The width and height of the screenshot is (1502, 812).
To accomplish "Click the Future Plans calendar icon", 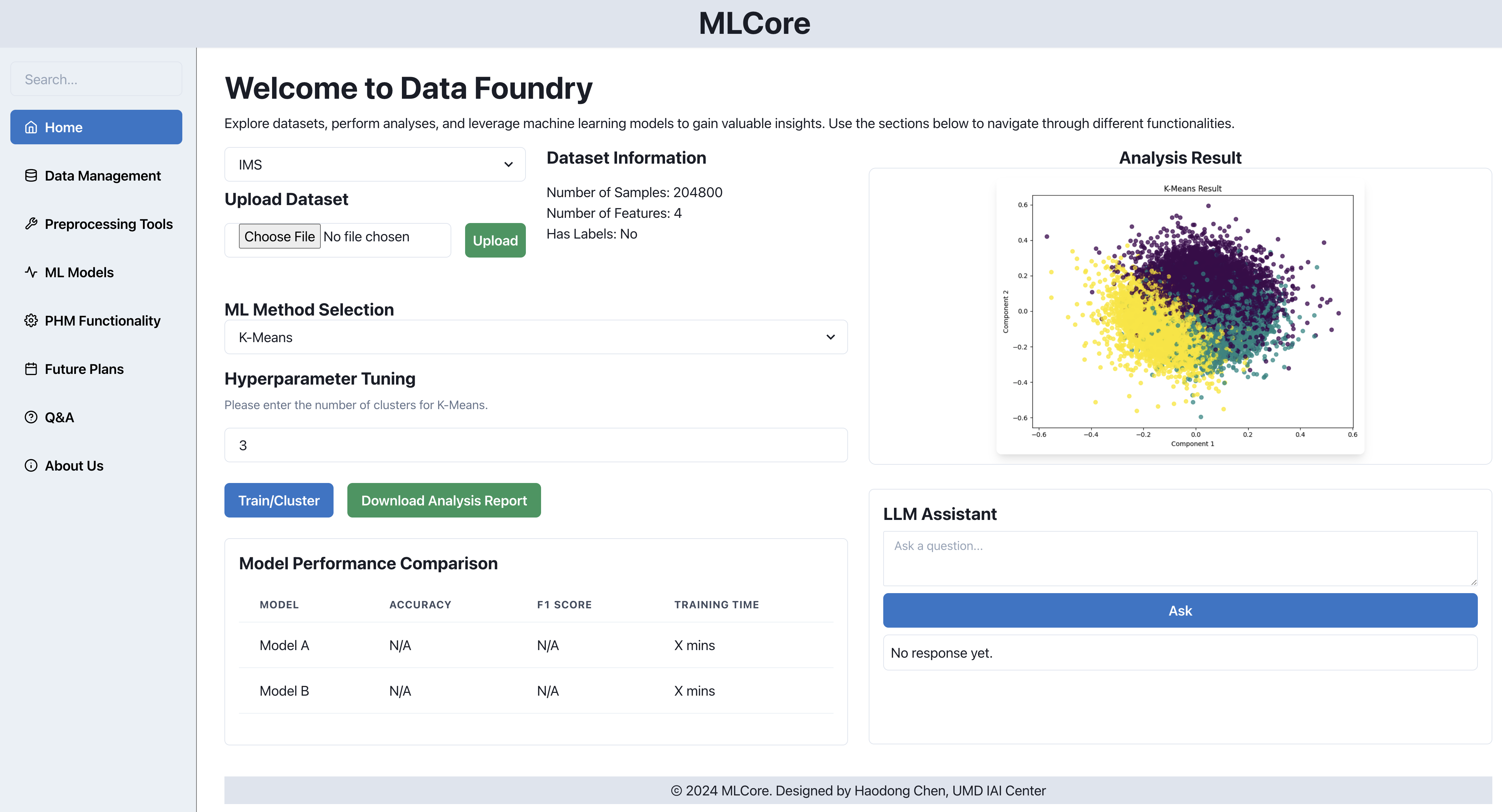I will [31, 369].
